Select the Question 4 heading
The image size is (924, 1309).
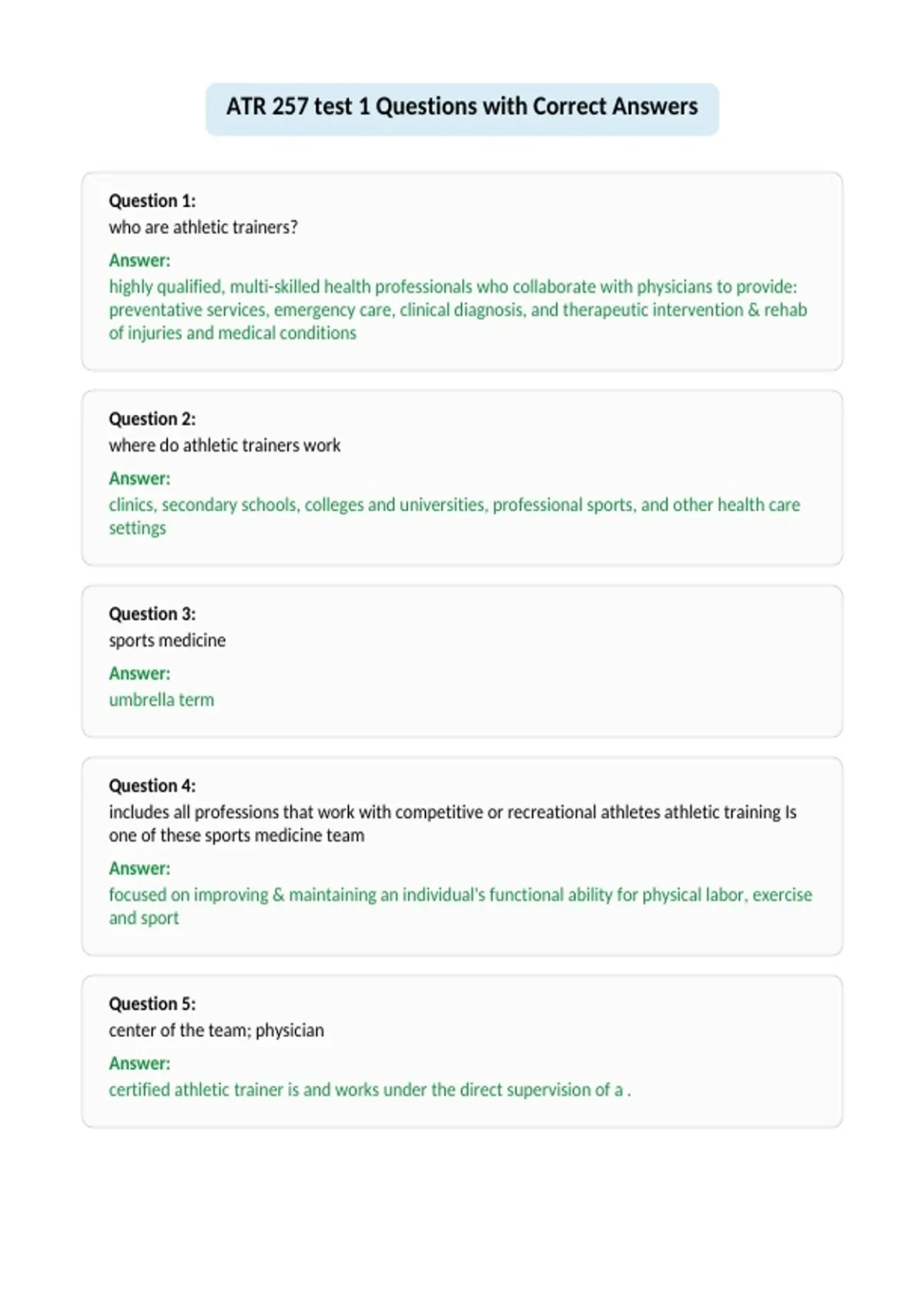(152, 785)
